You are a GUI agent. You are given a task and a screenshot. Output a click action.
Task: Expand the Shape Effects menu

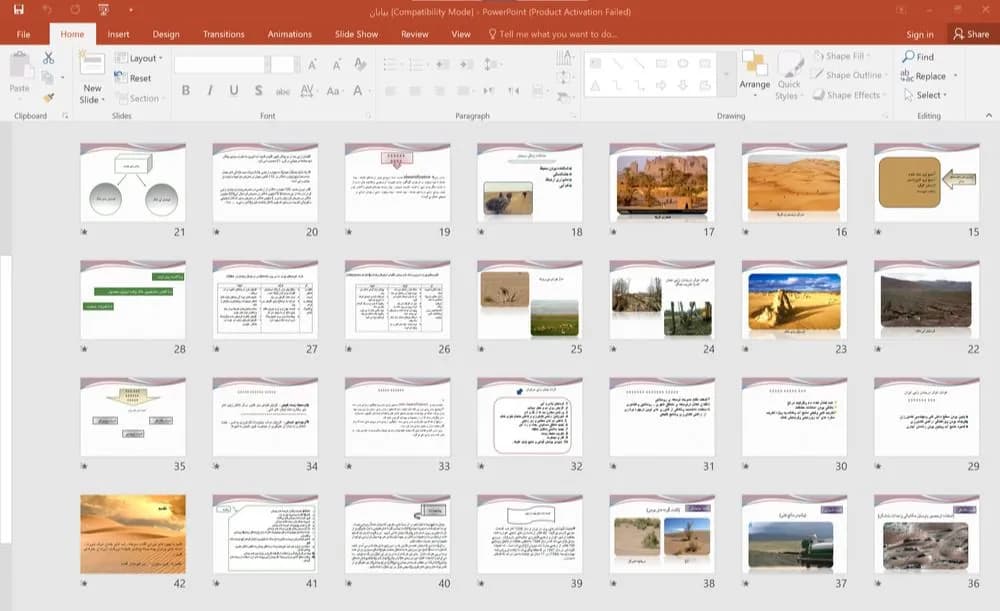tap(849, 95)
